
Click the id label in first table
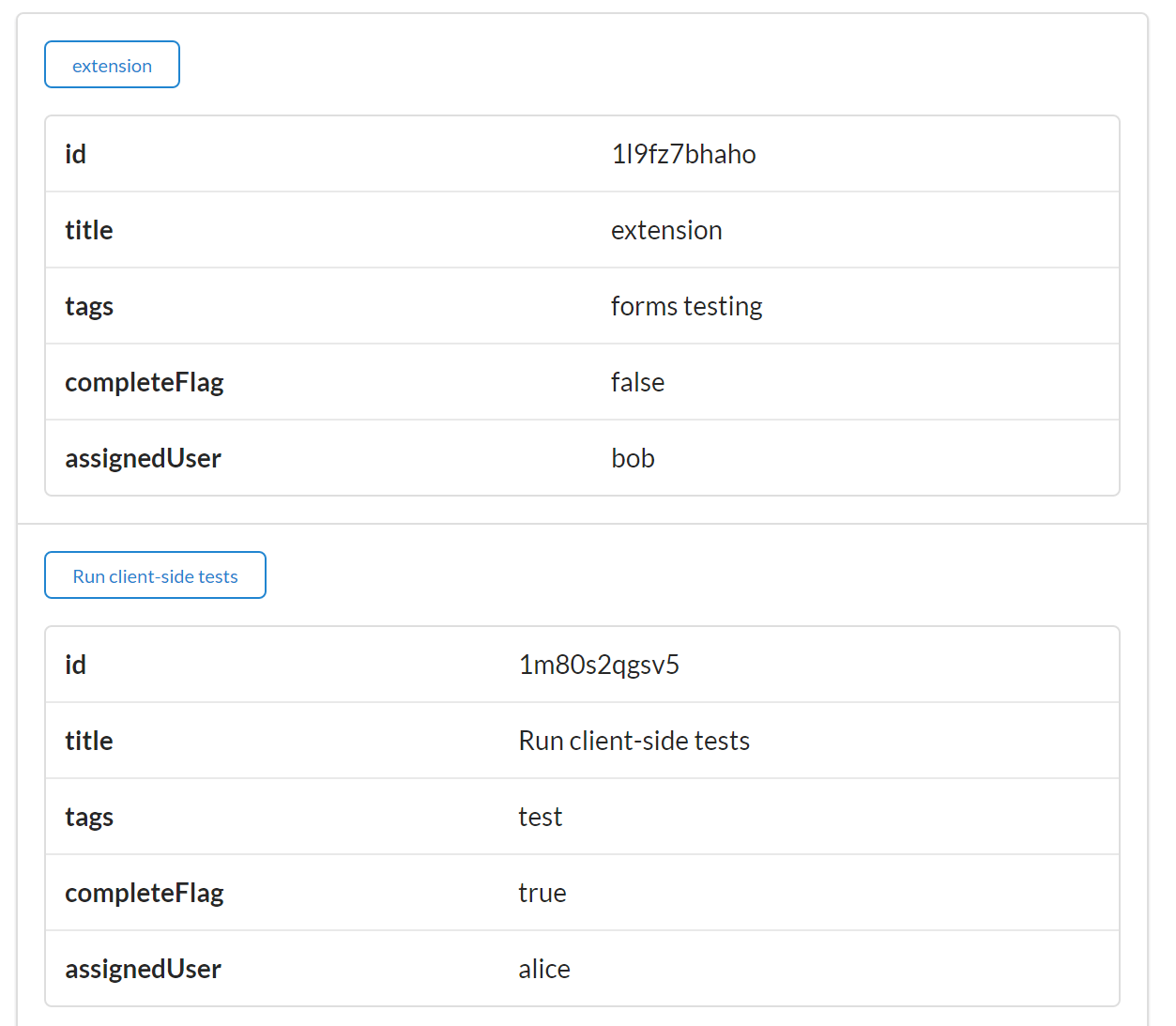pos(75,154)
